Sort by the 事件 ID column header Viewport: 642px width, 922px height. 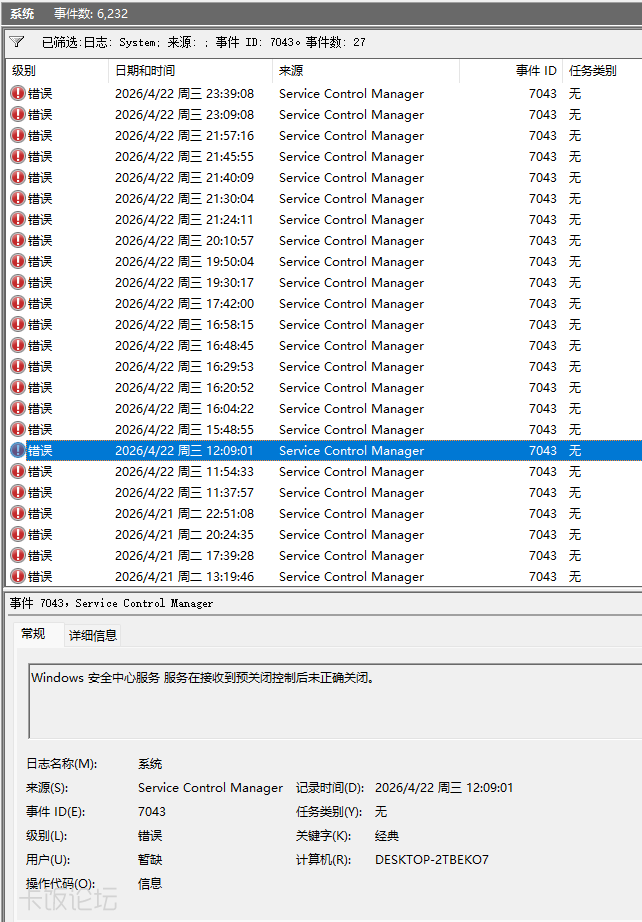[x=511, y=71]
